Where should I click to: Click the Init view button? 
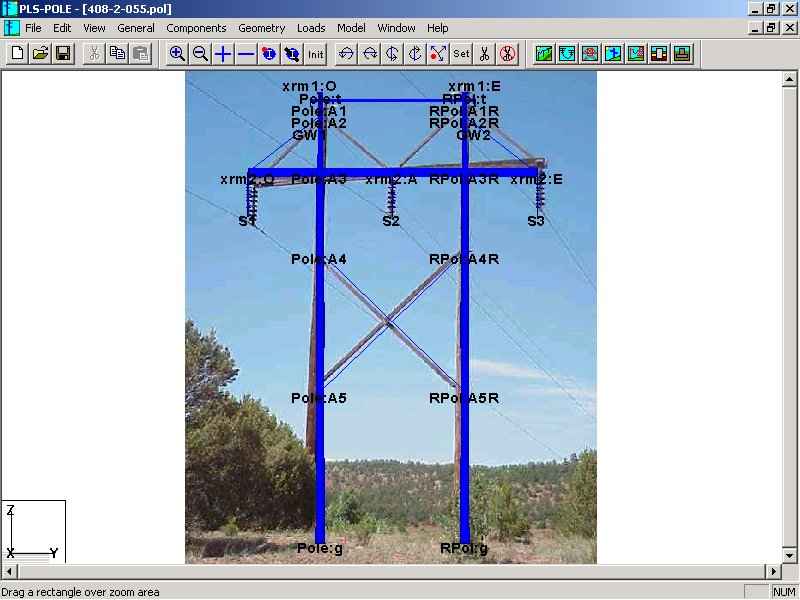pos(316,54)
